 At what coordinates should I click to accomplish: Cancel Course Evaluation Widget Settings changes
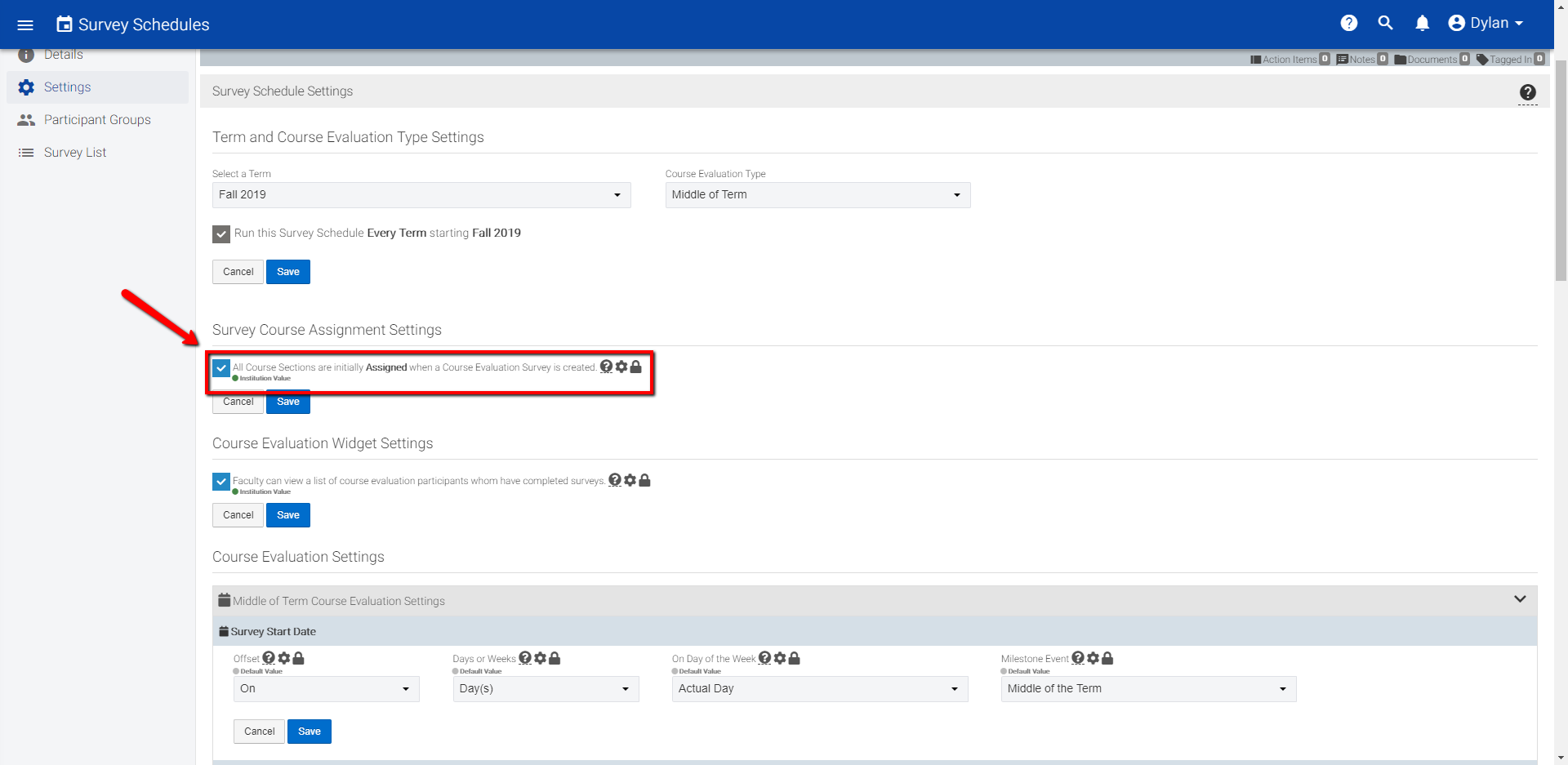pyautogui.click(x=238, y=515)
